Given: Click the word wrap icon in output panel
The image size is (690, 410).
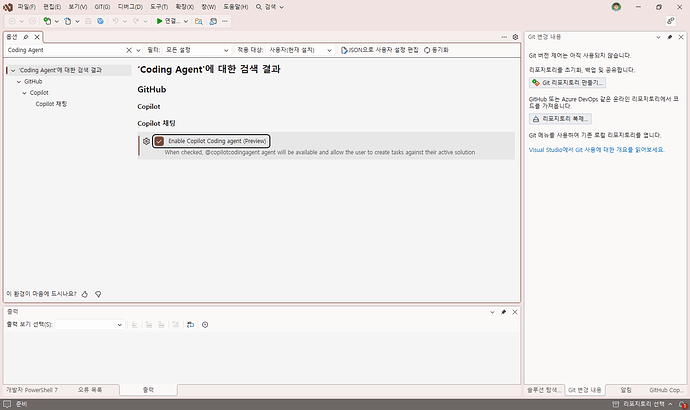Looking at the screenshot, I should click(190, 325).
